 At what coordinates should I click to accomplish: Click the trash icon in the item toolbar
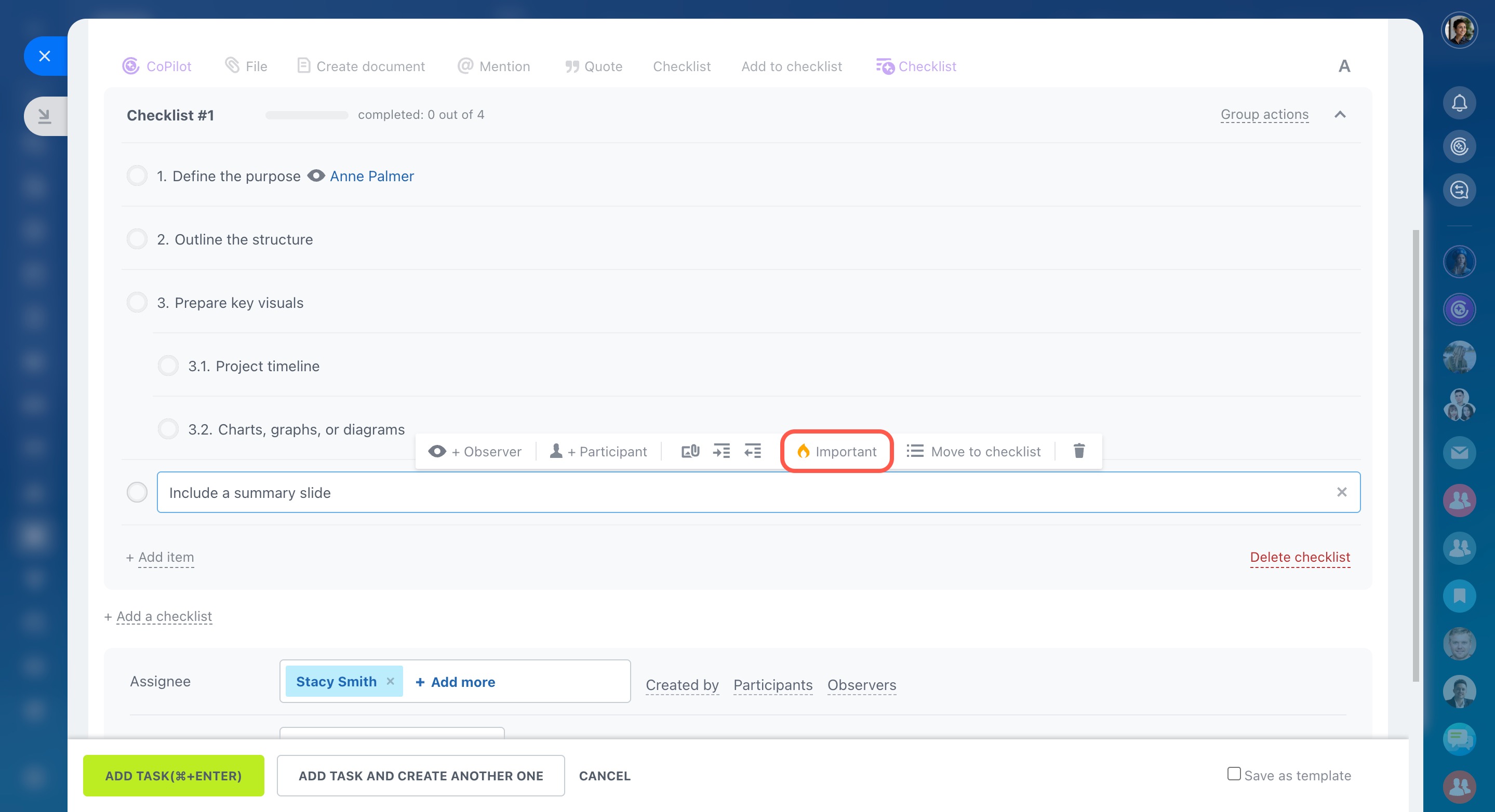tap(1079, 451)
